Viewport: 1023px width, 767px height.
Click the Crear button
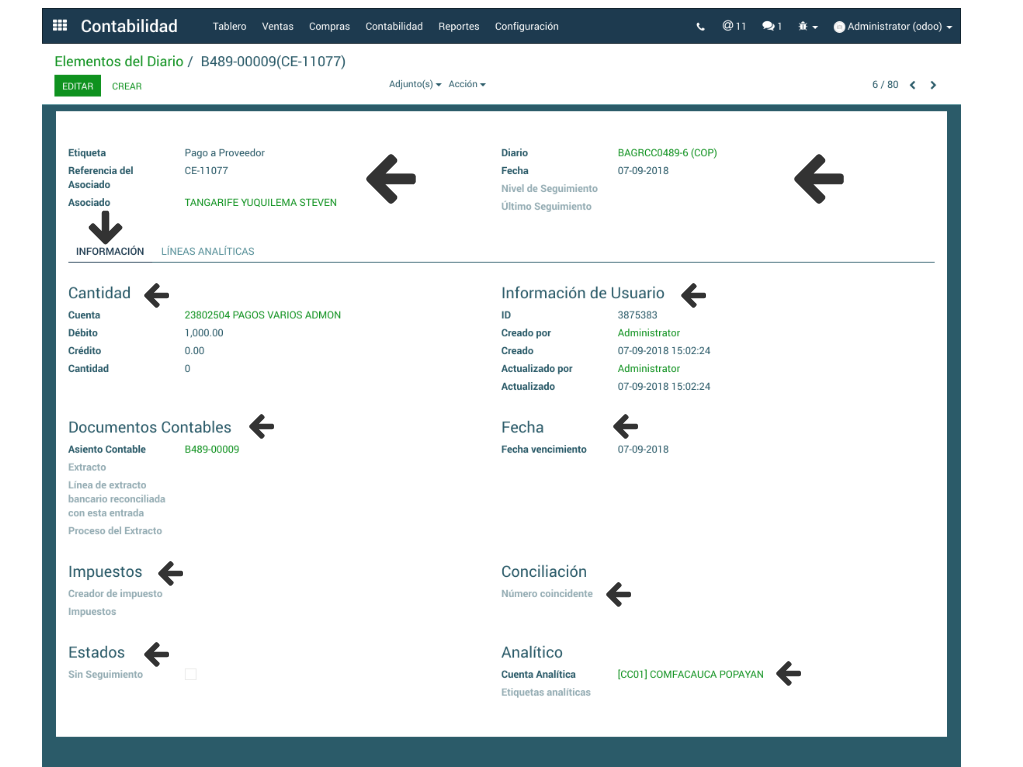point(127,87)
